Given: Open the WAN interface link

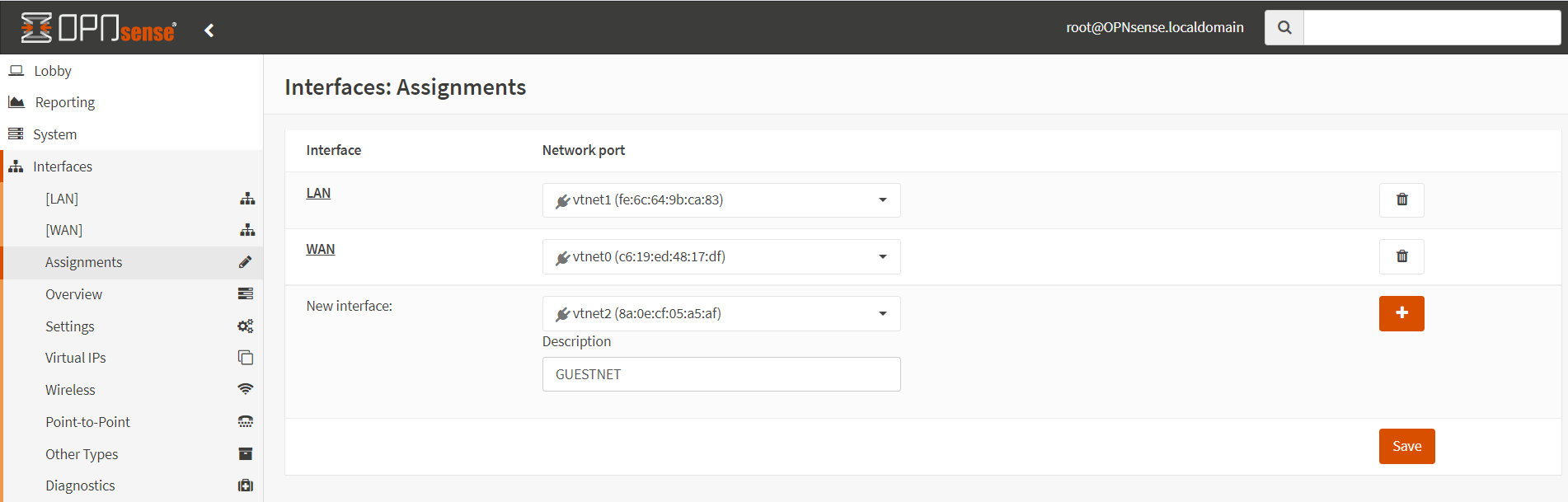Looking at the screenshot, I should 320,249.
